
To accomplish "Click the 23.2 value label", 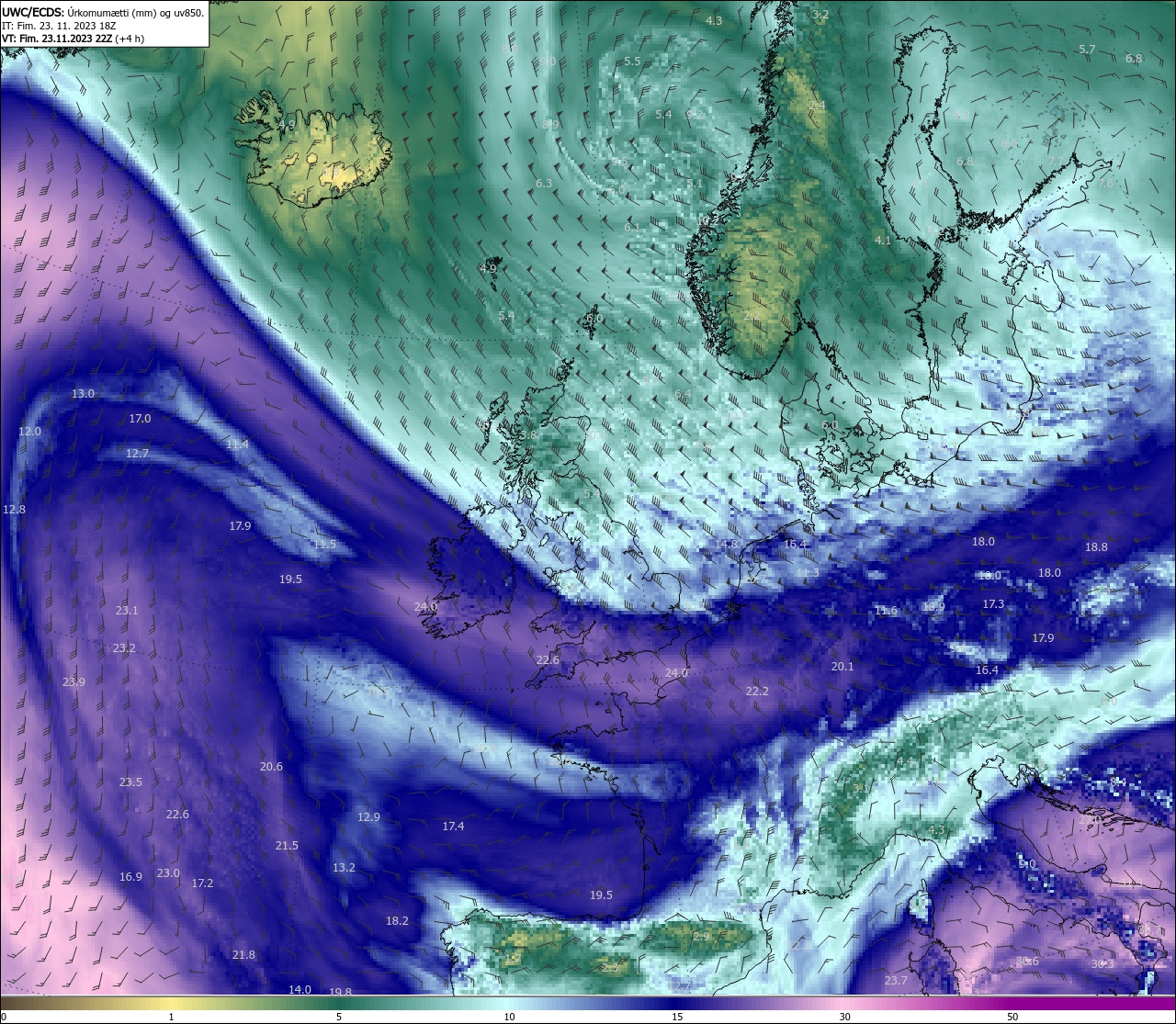I will click(124, 648).
